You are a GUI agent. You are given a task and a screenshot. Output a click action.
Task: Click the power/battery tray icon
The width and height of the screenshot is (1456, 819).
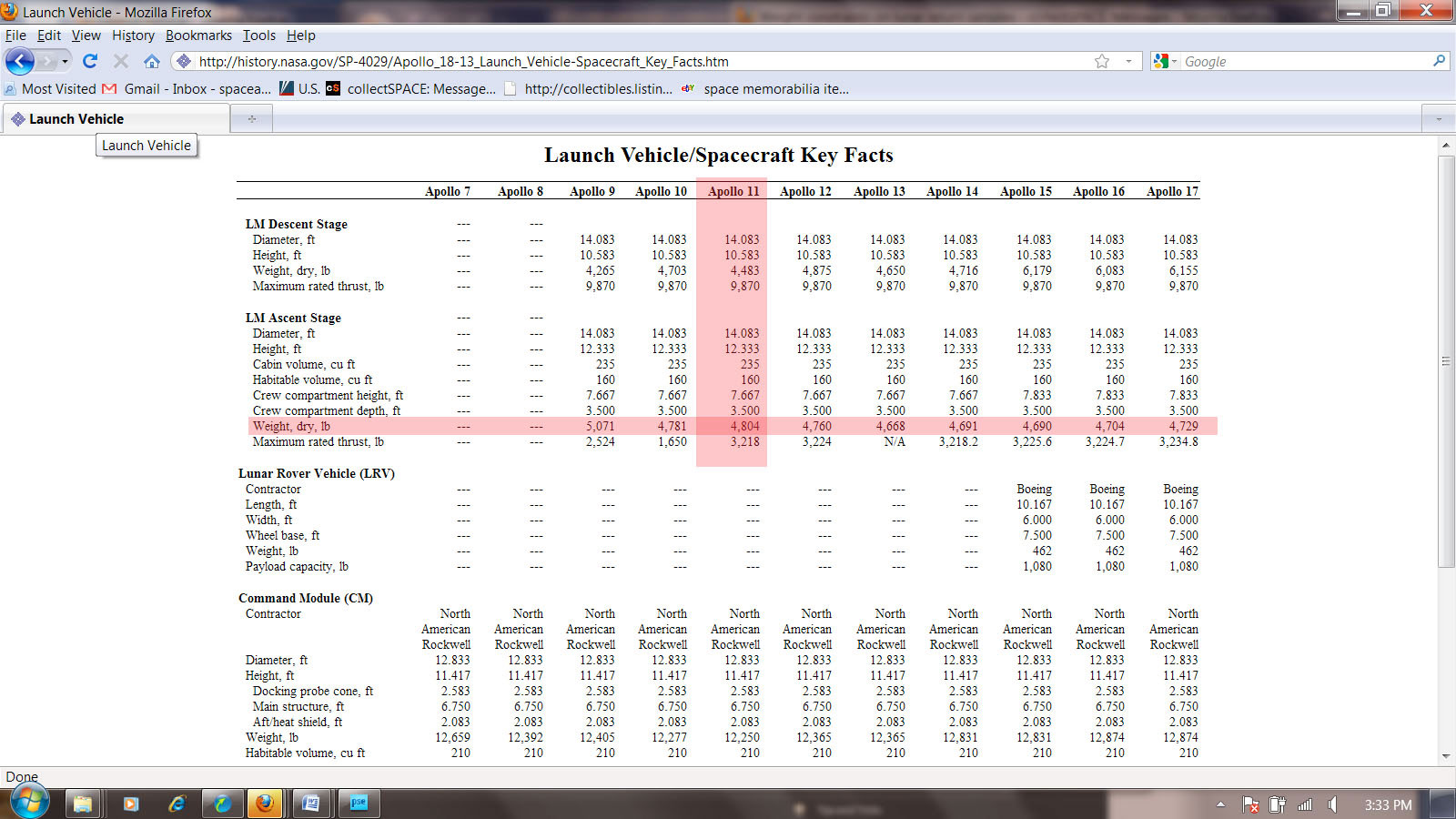[1278, 804]
